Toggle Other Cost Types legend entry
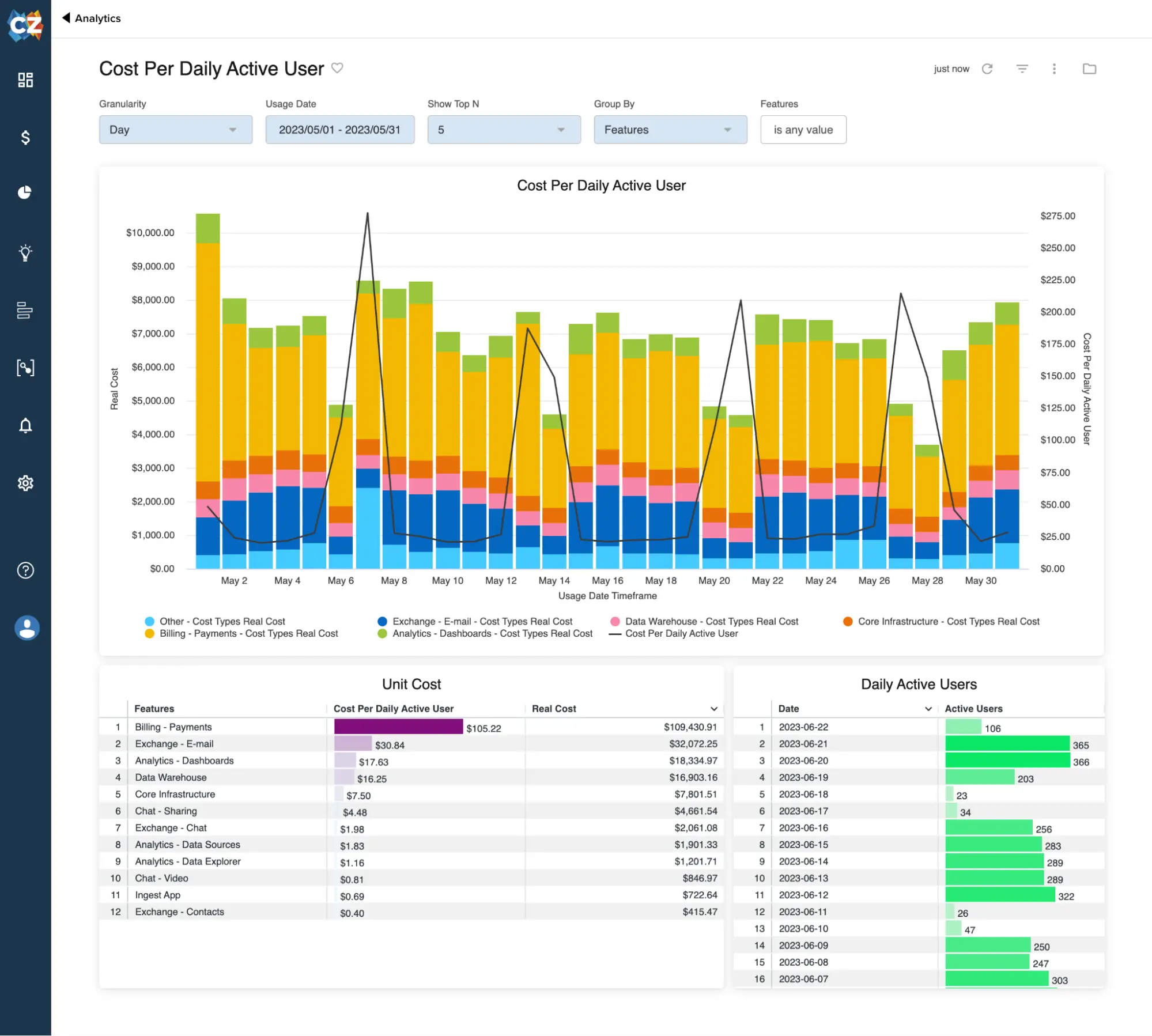The image size is (1152, 1036). click(x=215, y=621)
